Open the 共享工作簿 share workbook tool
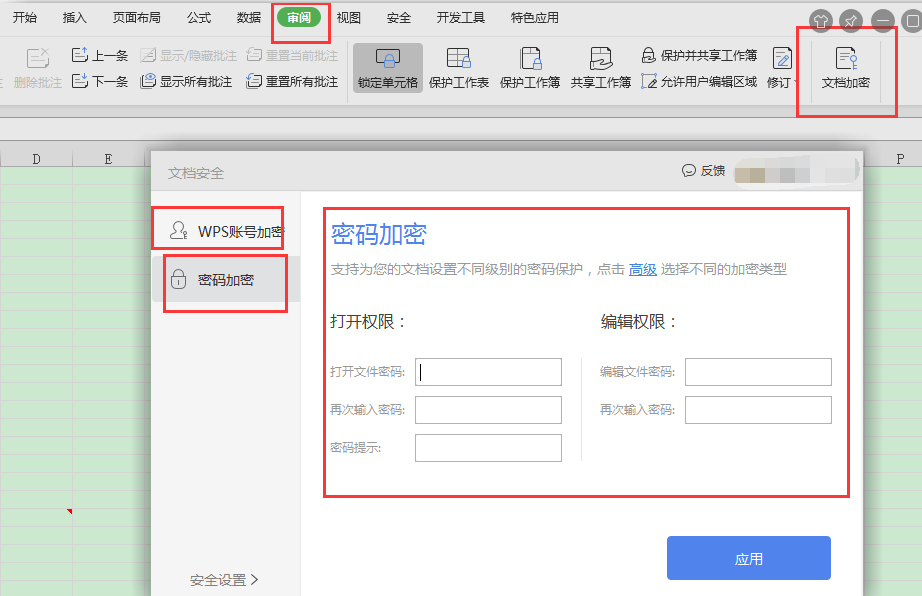Image resolution: width=922 pixels, height=596 pixels. [601, 68]
